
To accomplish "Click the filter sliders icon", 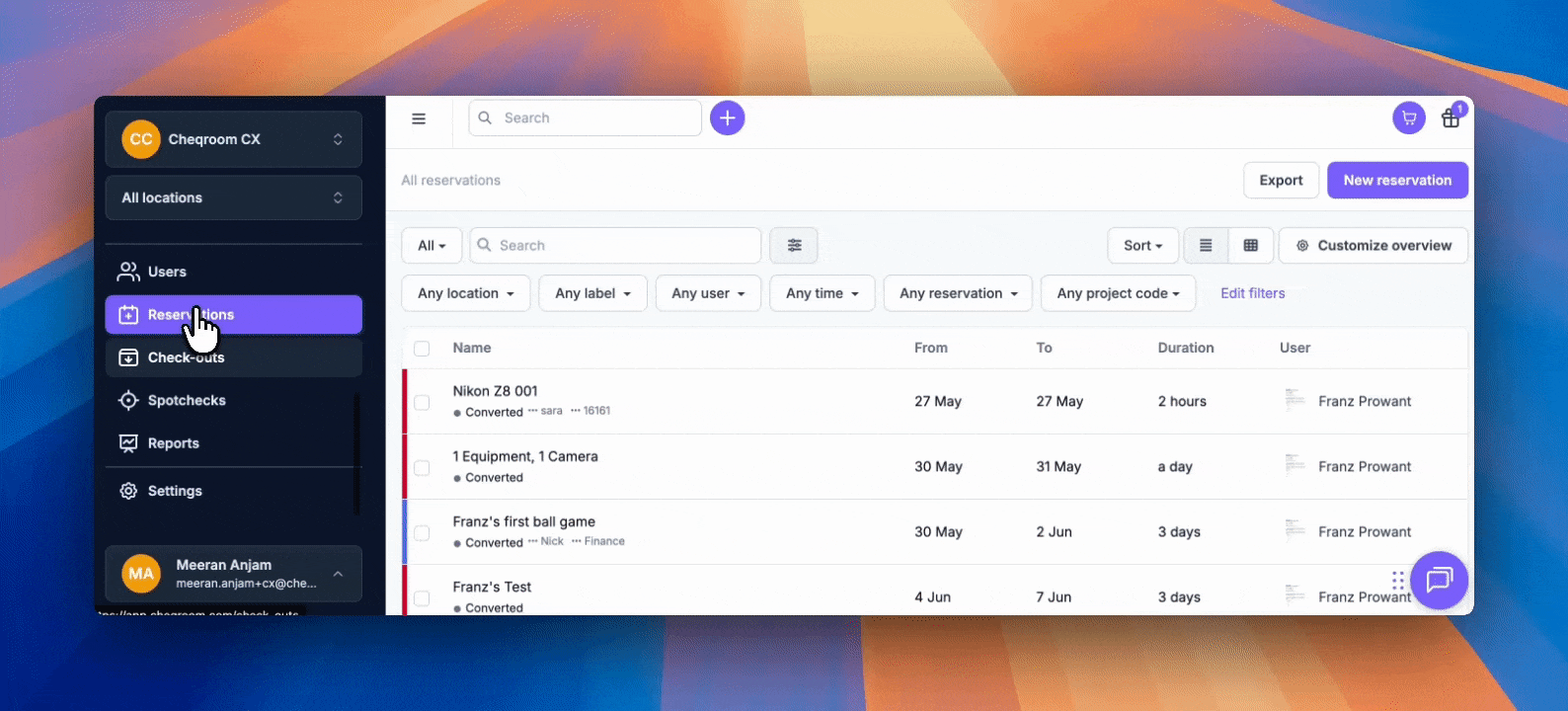I will pos(794,246).
